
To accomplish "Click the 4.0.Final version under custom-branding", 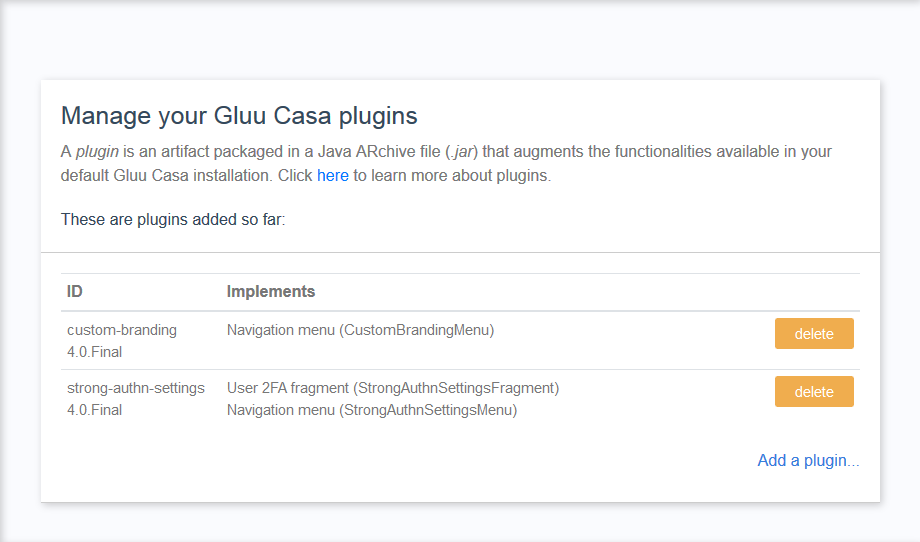I will pyautogui.click(x=95, y=352).
